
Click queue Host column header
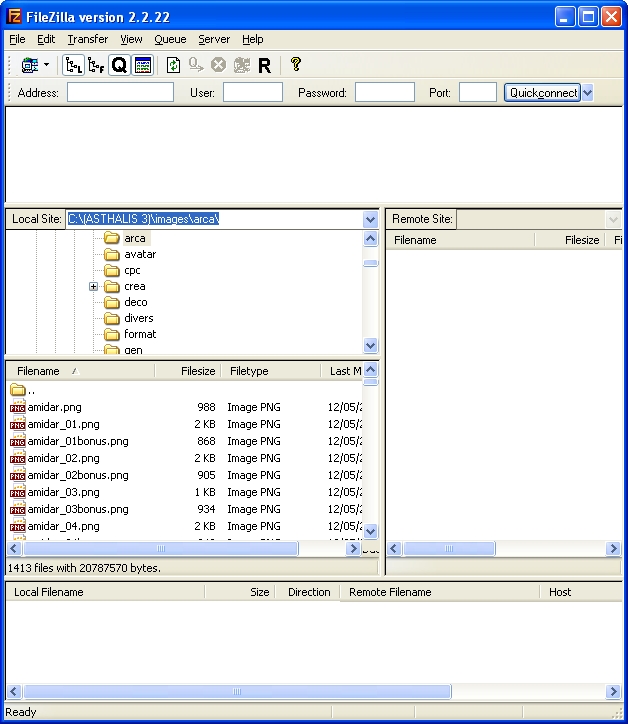tap(580, 592)
